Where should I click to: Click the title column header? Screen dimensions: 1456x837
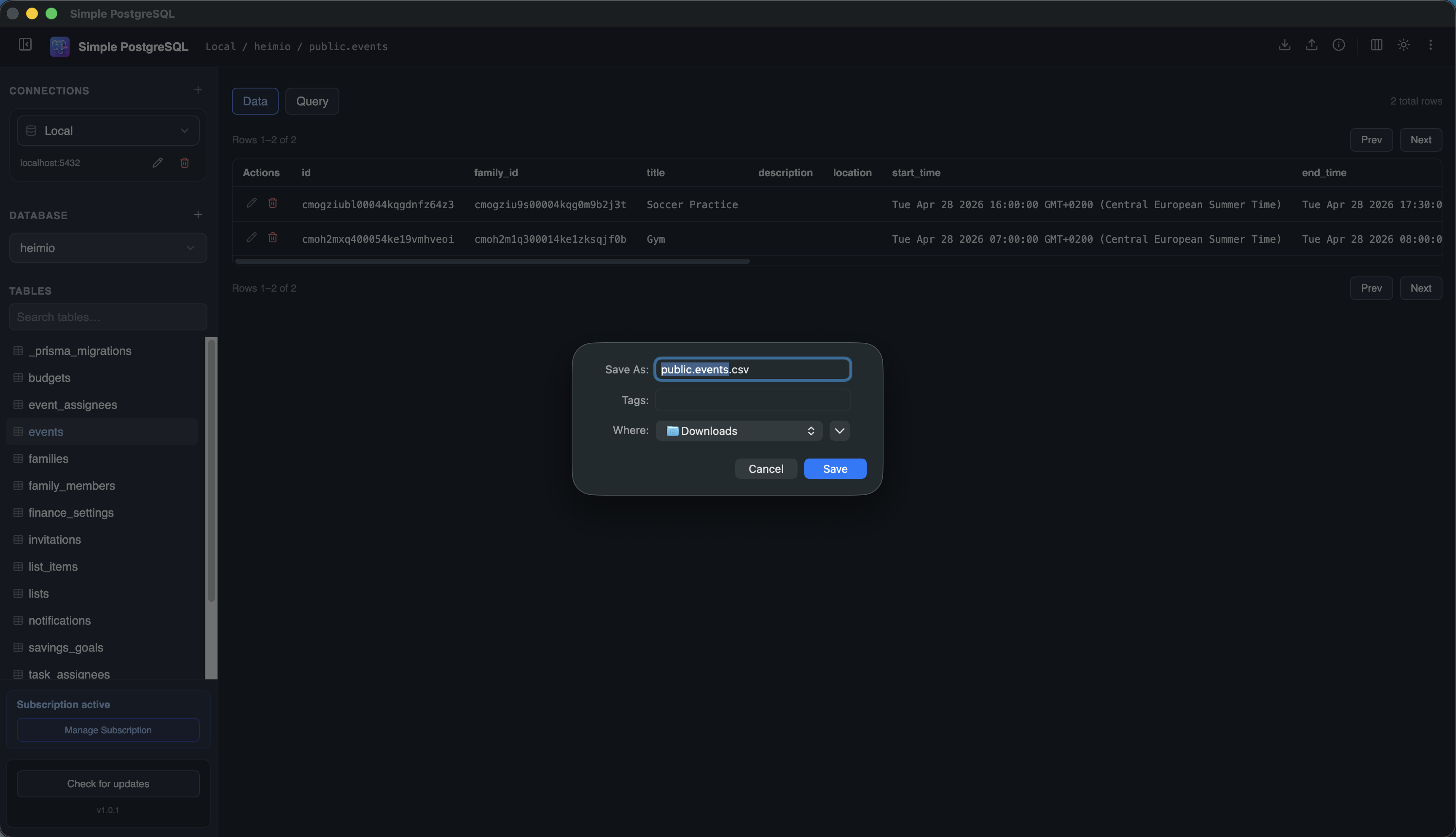655,172
